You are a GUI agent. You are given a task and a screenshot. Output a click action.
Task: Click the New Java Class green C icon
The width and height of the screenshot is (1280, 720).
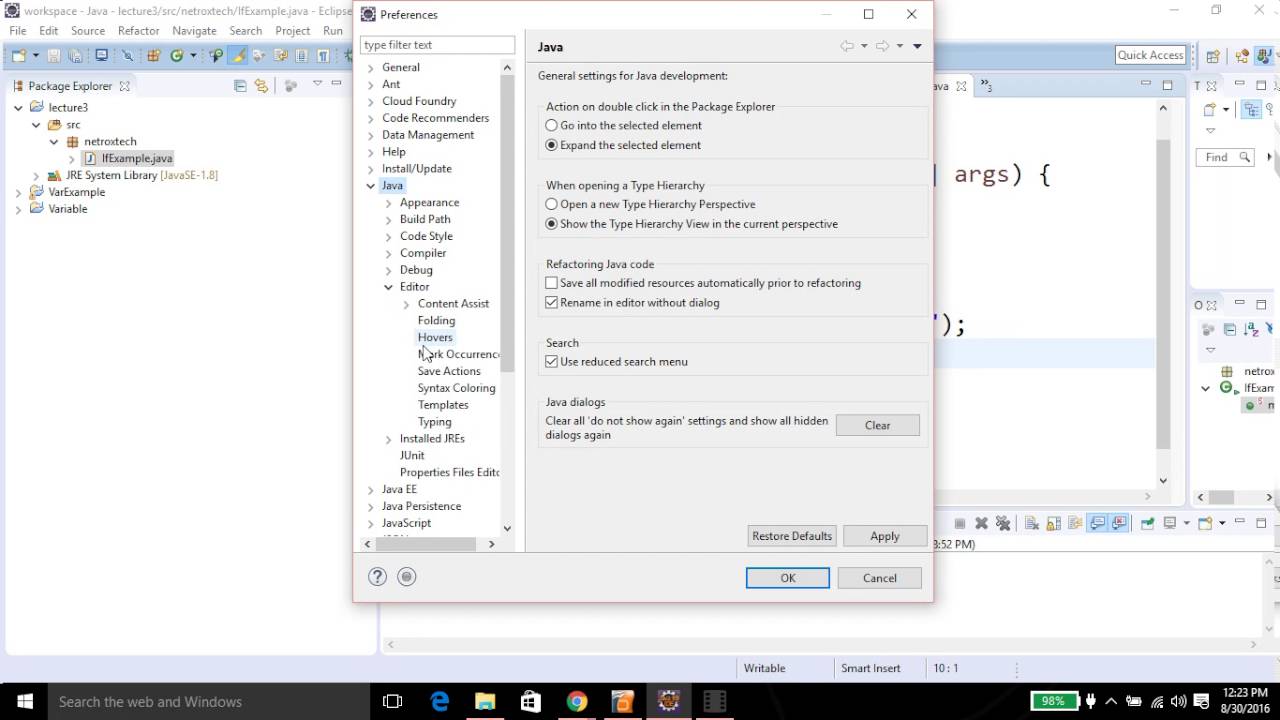coord(177,56)
